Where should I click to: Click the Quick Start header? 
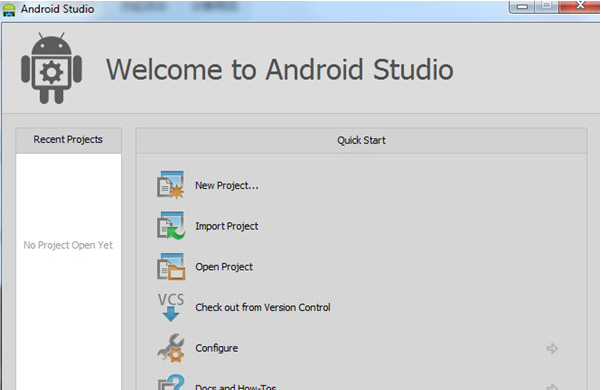tap(361, 140)
